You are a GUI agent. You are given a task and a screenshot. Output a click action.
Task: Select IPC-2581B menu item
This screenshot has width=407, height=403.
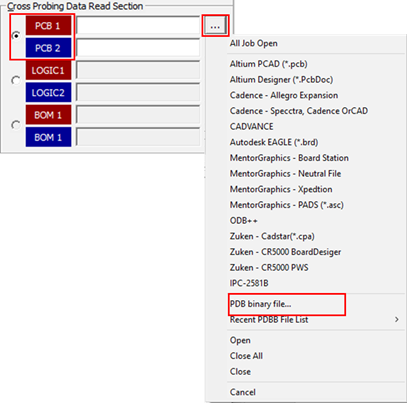[x=249, y=283]
